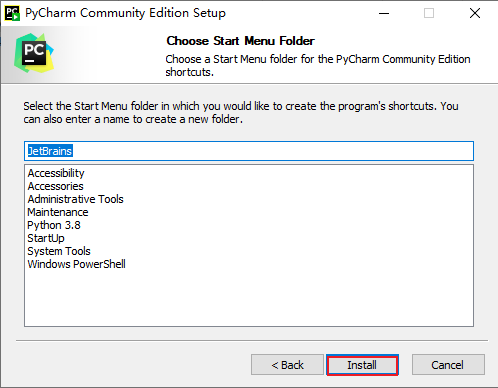Viewport: 498px width, 388px height.
Task: Click the large PyCharm PC logo
Action: (34, 53)
